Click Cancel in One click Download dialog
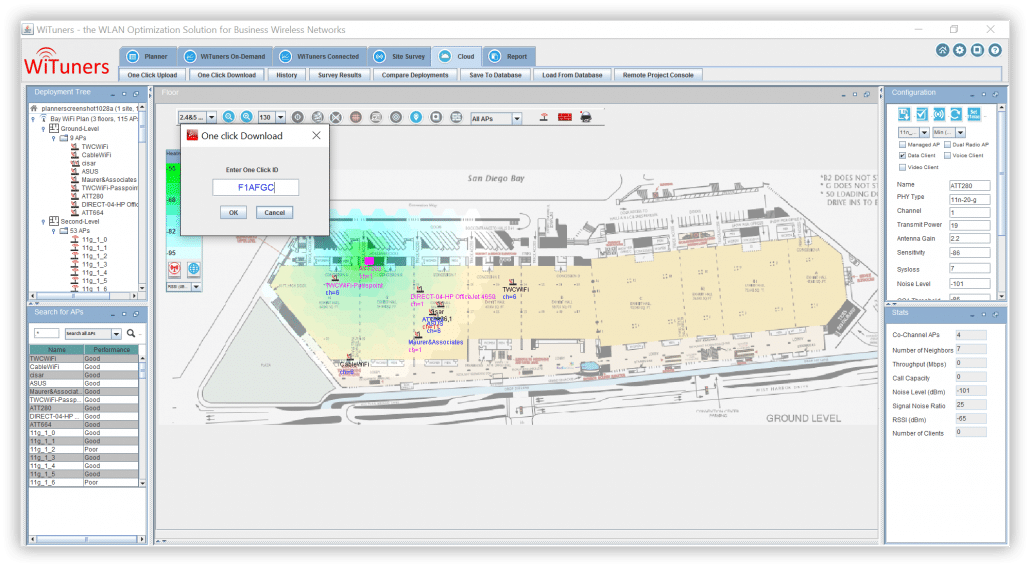Viewport: 1030px width, 567px height. [x=275, y=212]
